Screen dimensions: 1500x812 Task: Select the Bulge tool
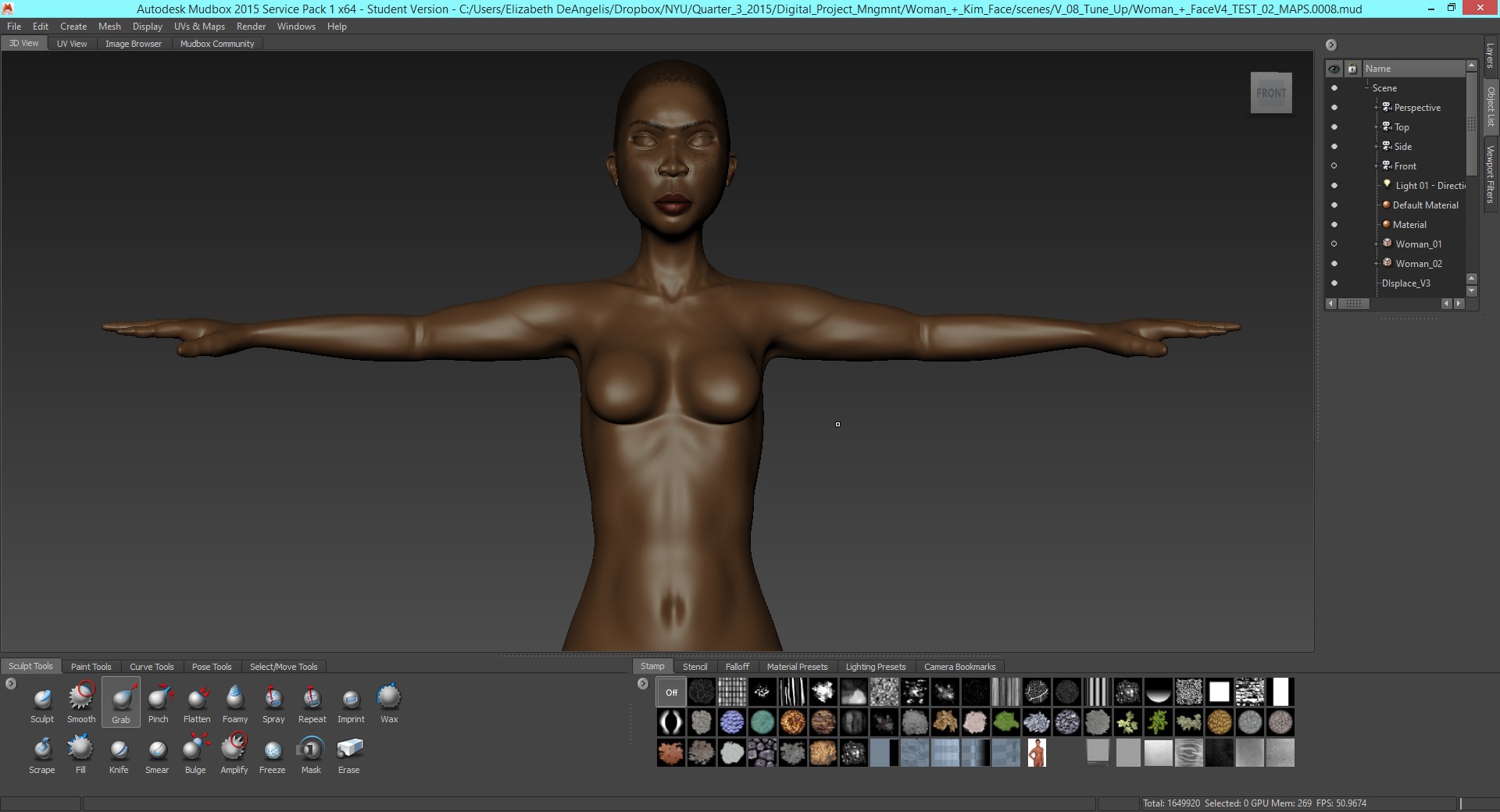tap(195, 754)
